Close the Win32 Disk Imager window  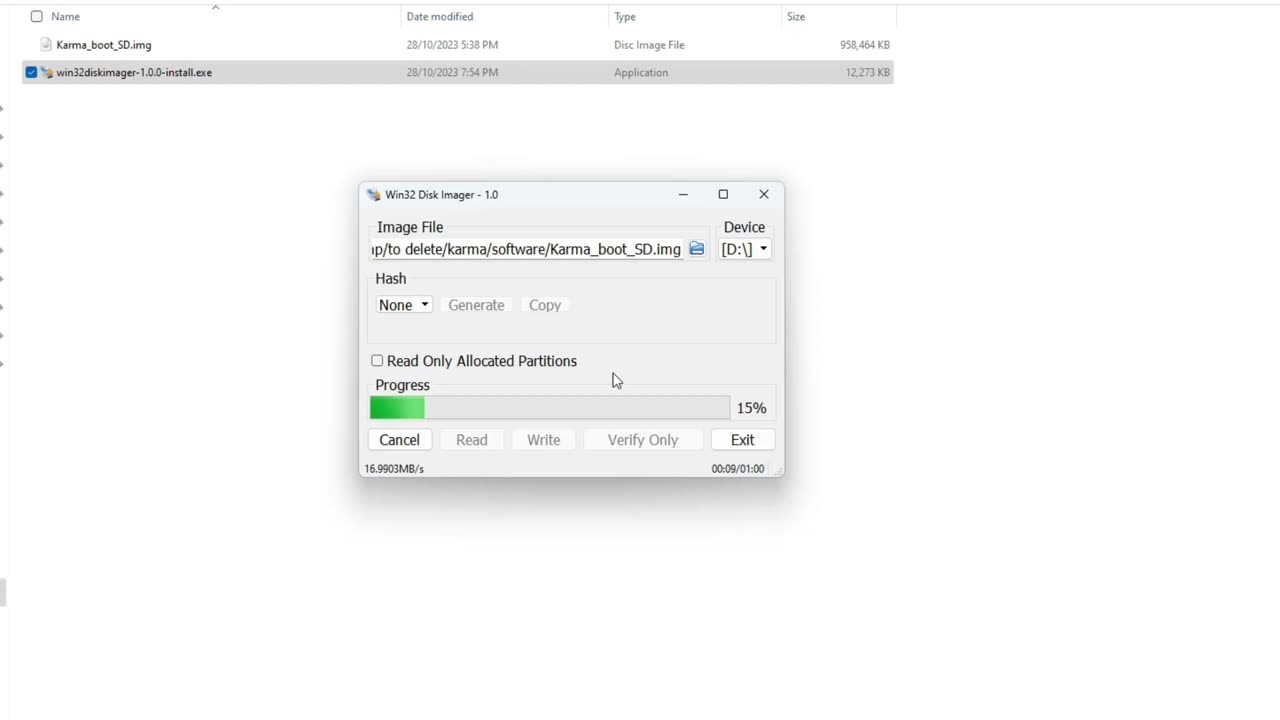pos(764,194)
